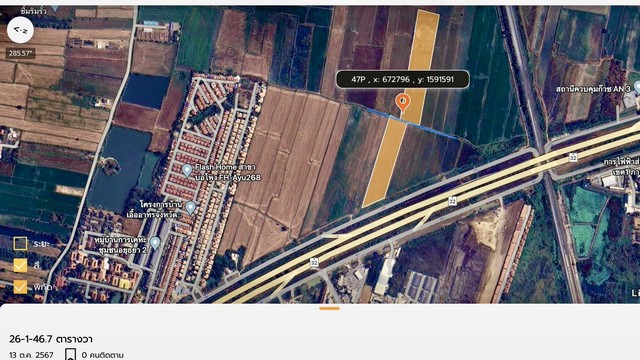This screenshot has width=640, height=360.
Task: Disable the พิกัด coordinates checkbox
Action: pyautogui.click(x=20, y=287)
